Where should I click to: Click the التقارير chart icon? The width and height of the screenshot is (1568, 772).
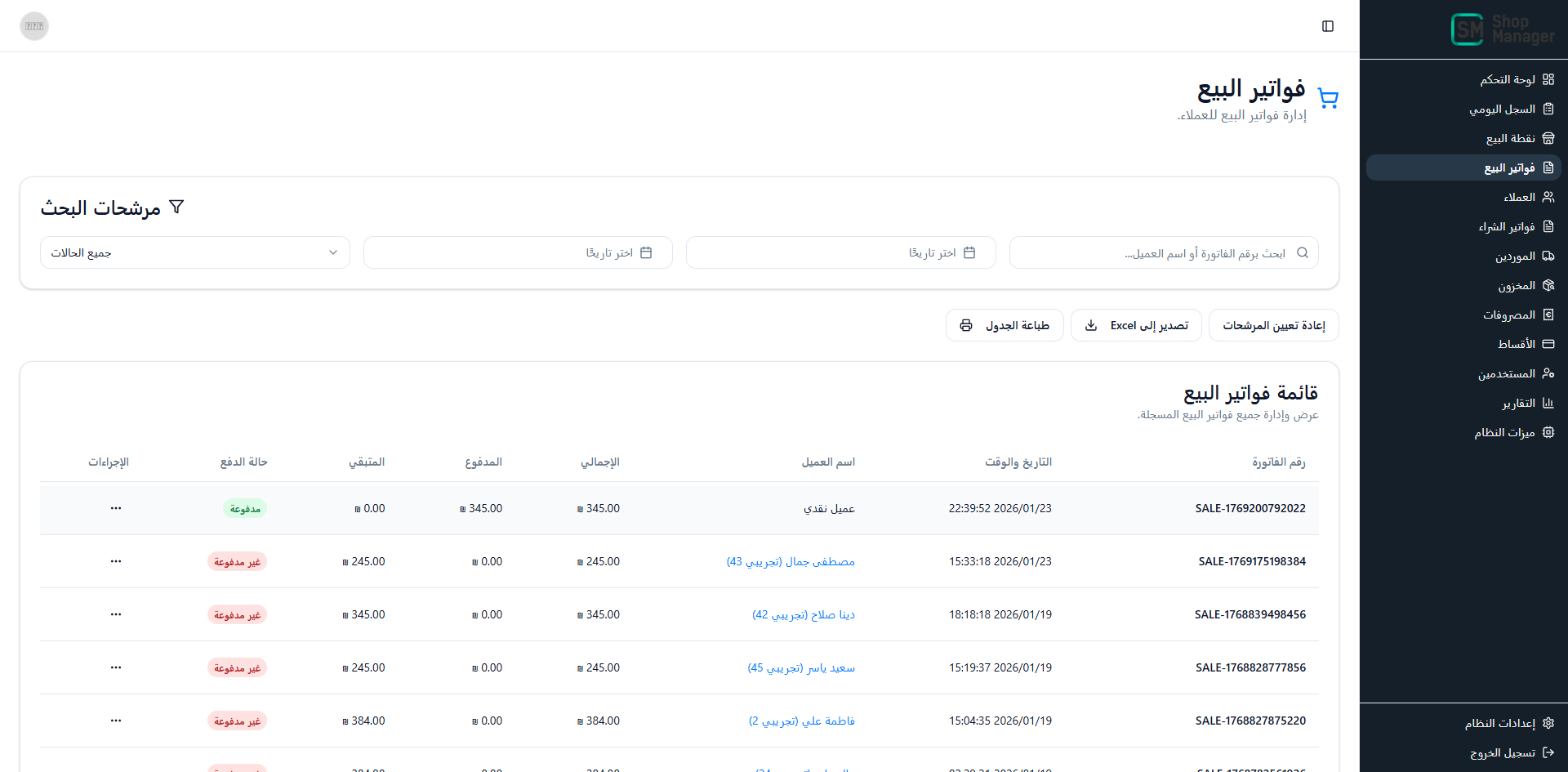(1548, 403)
